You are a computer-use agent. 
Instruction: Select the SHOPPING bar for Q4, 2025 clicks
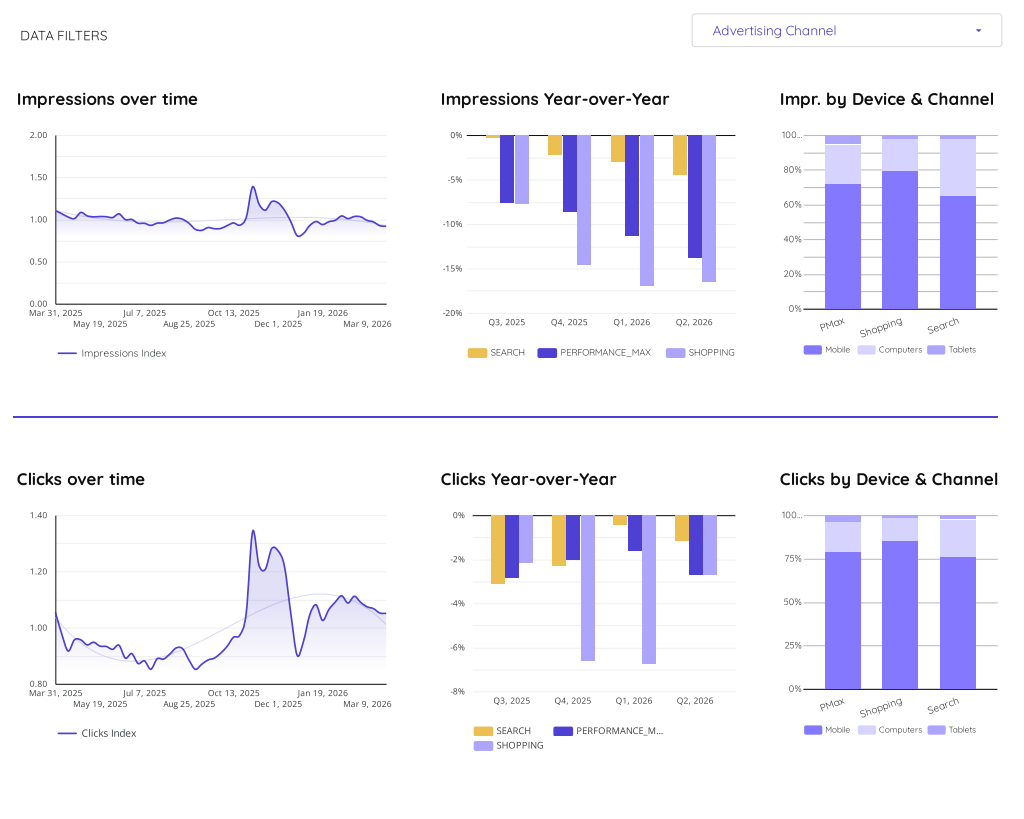pos(588,588)
